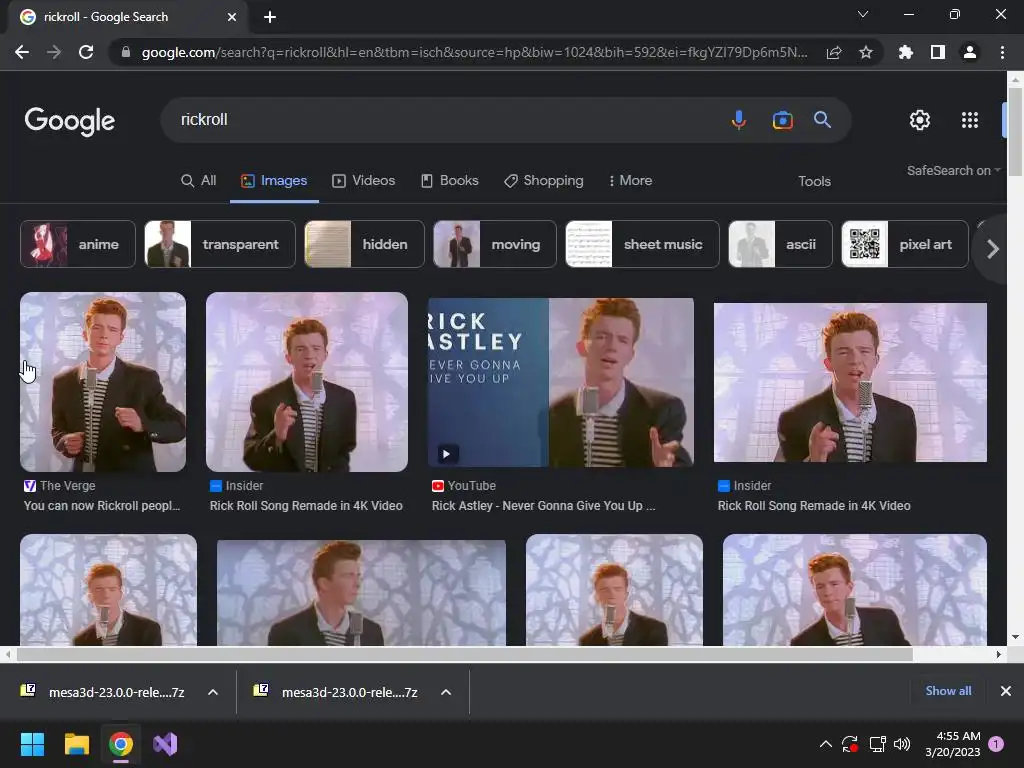
Task: Toggle Chrome side panel icon
Action: [938, 52]
